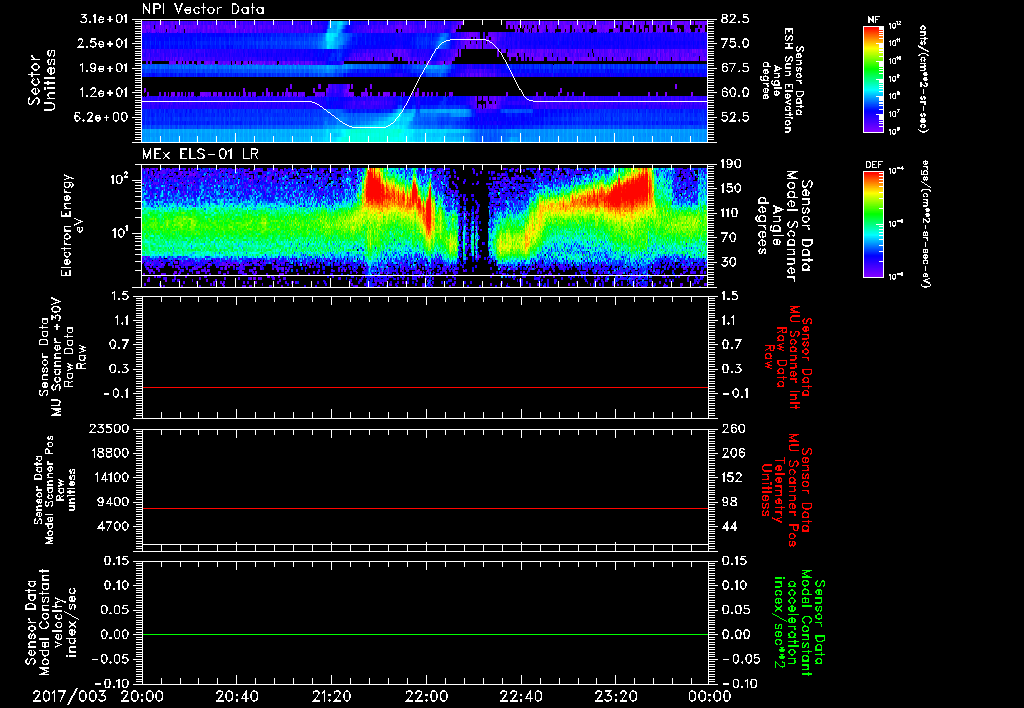Click the 23500 scanner position tick label
This screenshot has width=1024, height=708.
click(110, 428)
